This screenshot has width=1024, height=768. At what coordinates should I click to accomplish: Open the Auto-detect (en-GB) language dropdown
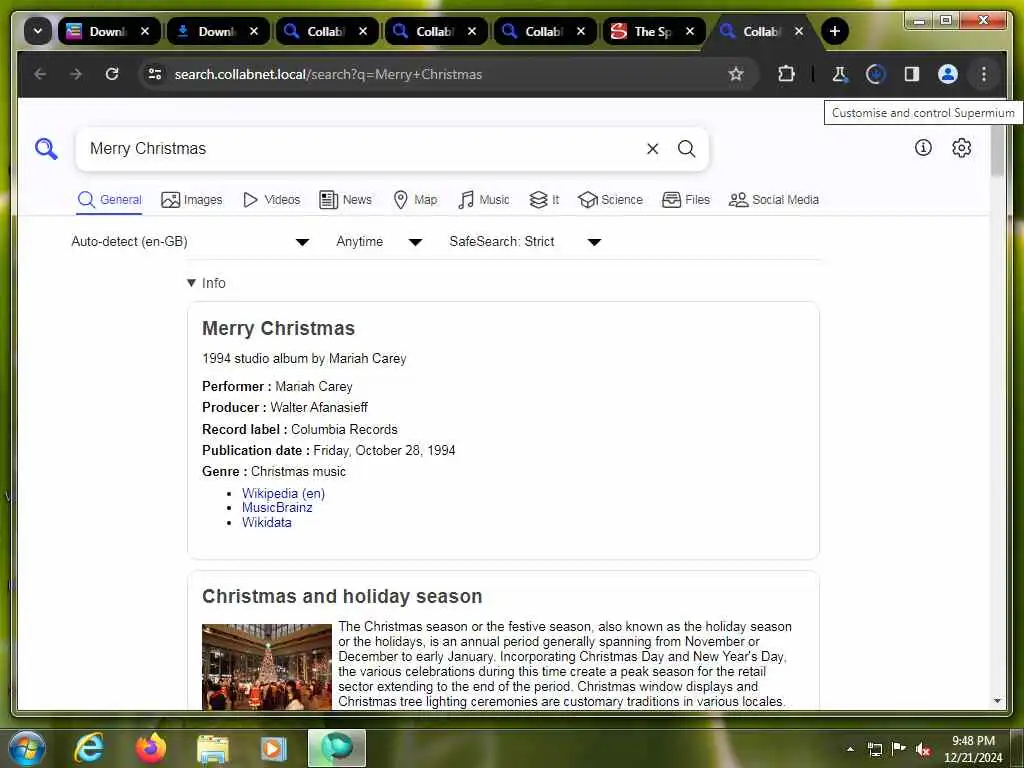point(190,242)
